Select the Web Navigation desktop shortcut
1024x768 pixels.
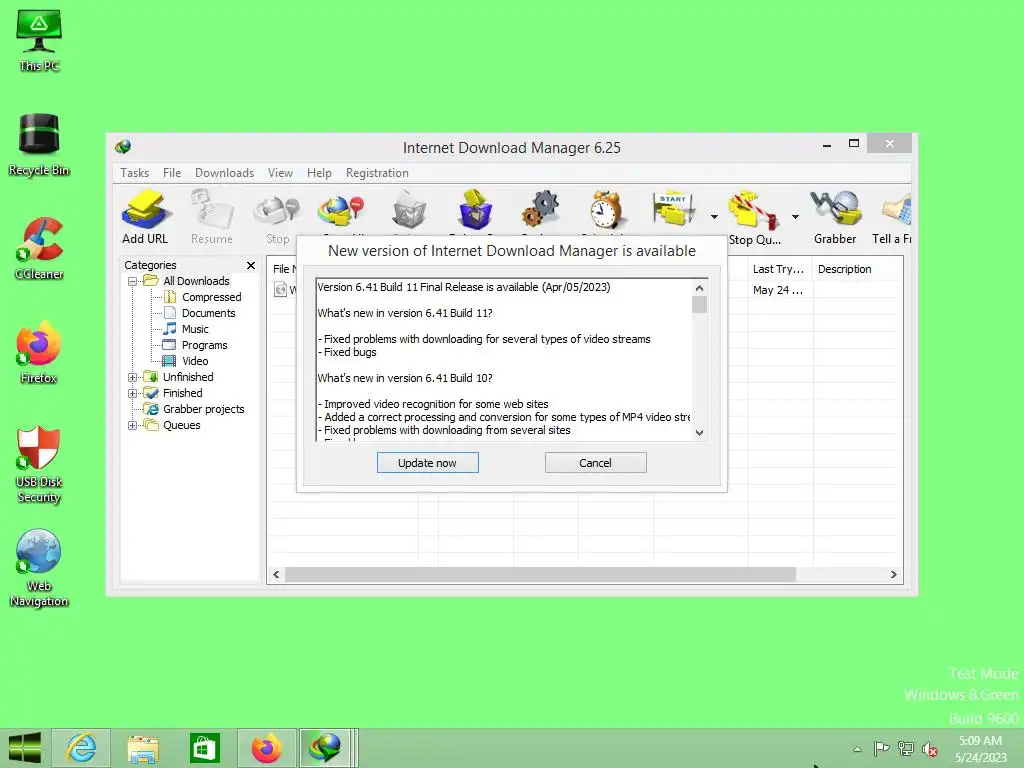pyautogui.click(x=39, y=568)
